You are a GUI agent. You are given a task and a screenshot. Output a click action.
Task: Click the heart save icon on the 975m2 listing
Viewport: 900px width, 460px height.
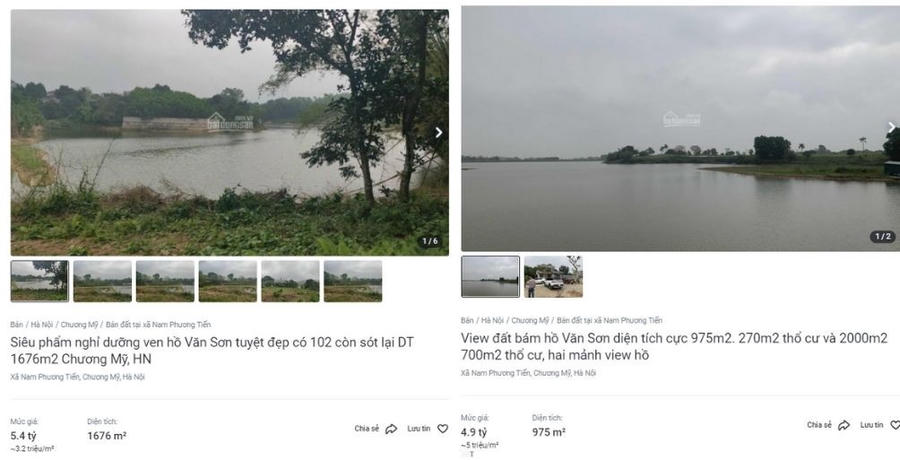895,425
